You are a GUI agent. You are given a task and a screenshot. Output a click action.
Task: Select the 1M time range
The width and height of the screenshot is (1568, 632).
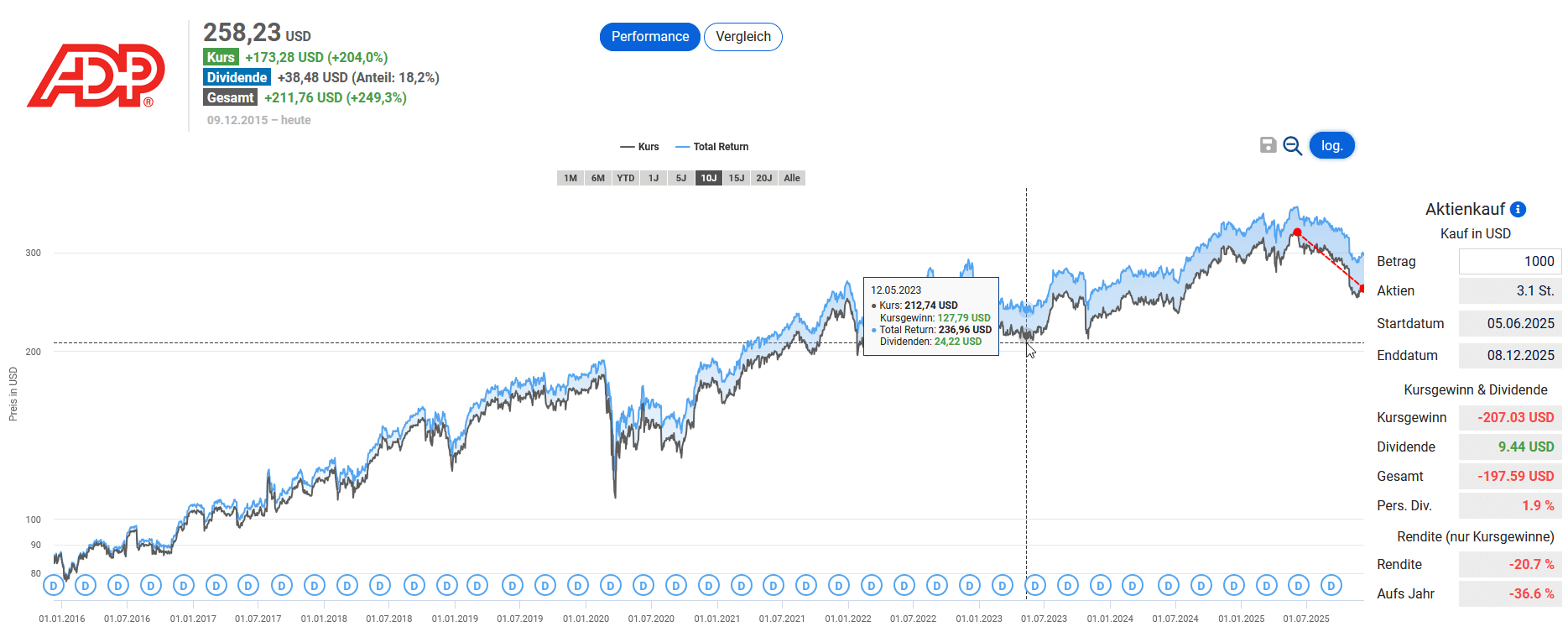click(570, 178)
